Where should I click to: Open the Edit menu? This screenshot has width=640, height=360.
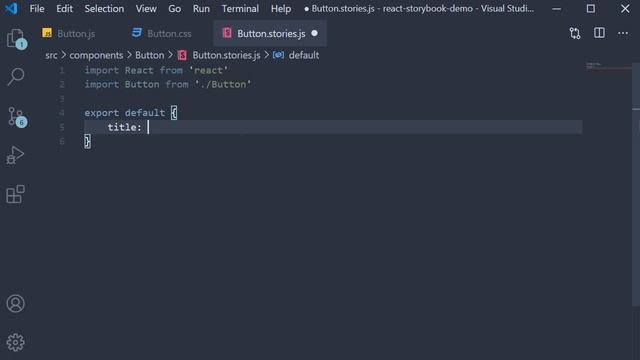tap(64, 9)
